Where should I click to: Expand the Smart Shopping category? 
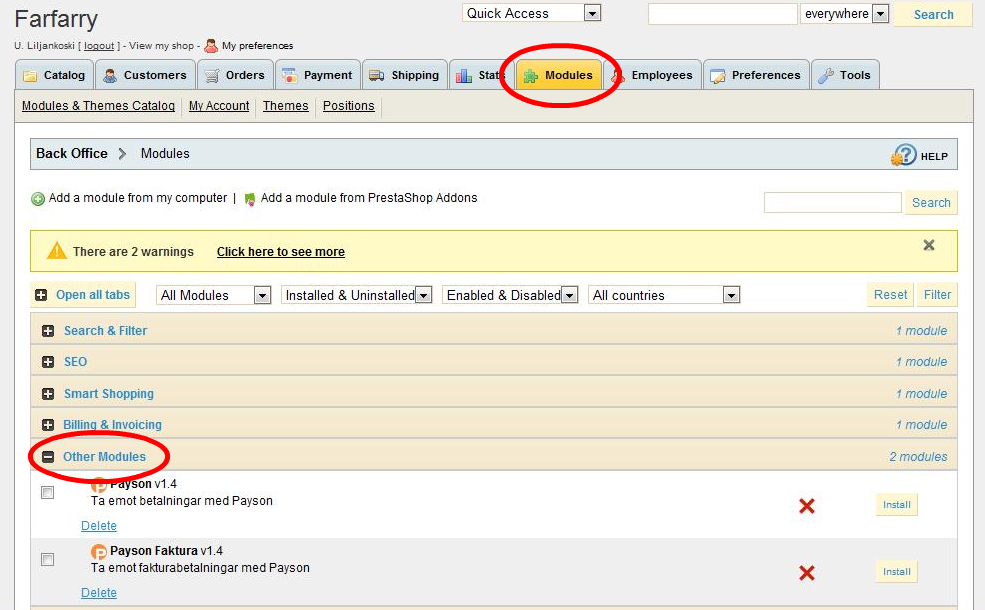point(48,394)
